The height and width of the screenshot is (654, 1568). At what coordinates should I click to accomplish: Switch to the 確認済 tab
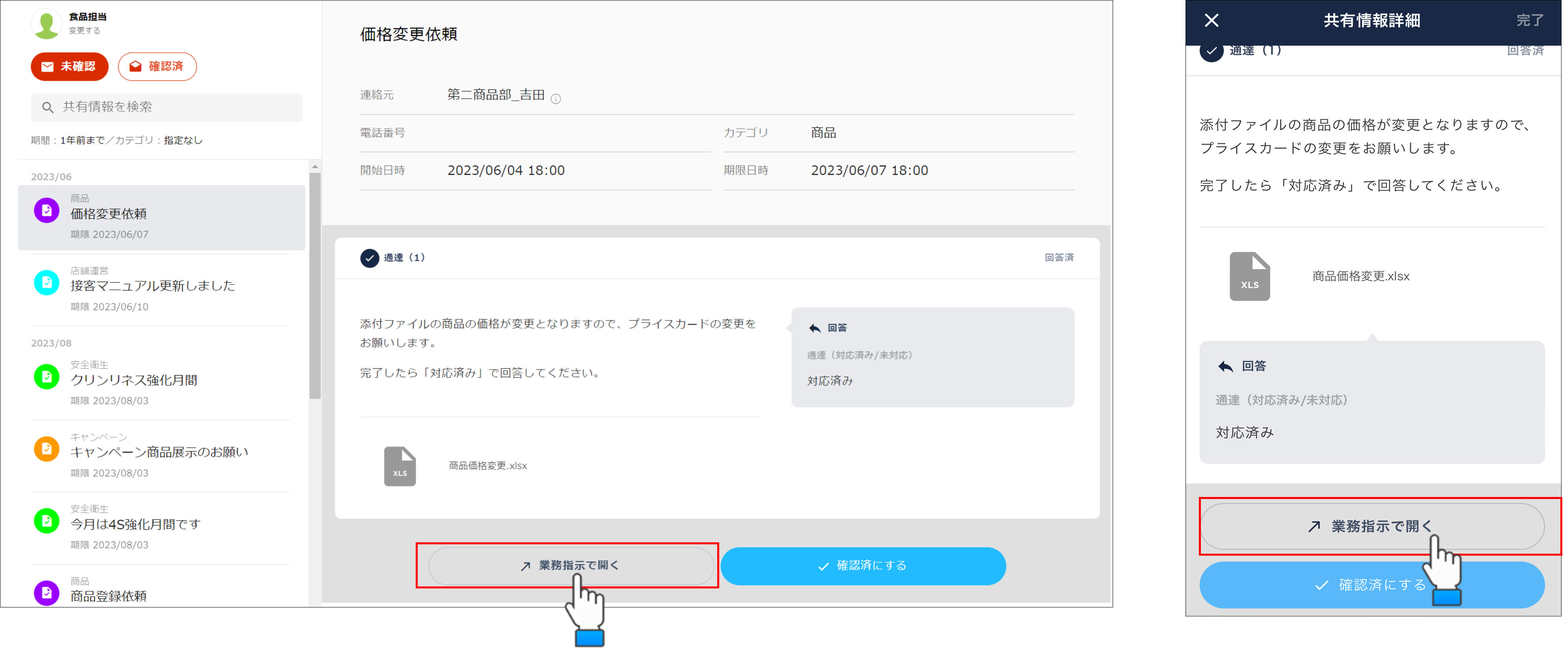coord(157,66)
